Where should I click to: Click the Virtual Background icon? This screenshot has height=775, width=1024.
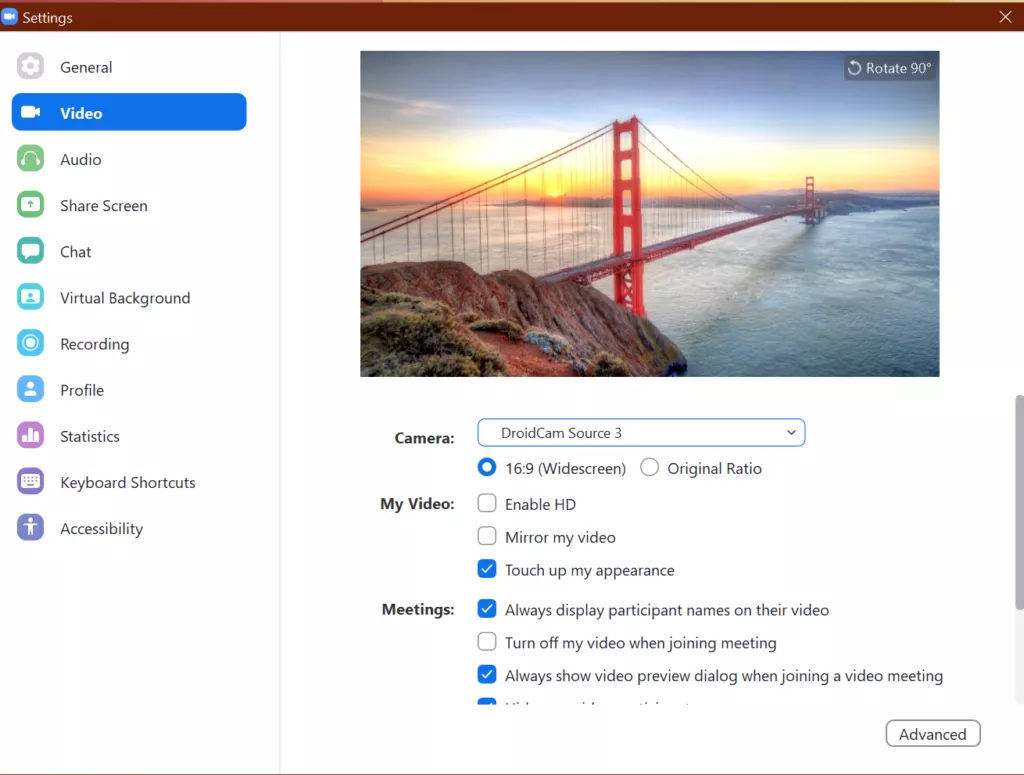point(31,297)
